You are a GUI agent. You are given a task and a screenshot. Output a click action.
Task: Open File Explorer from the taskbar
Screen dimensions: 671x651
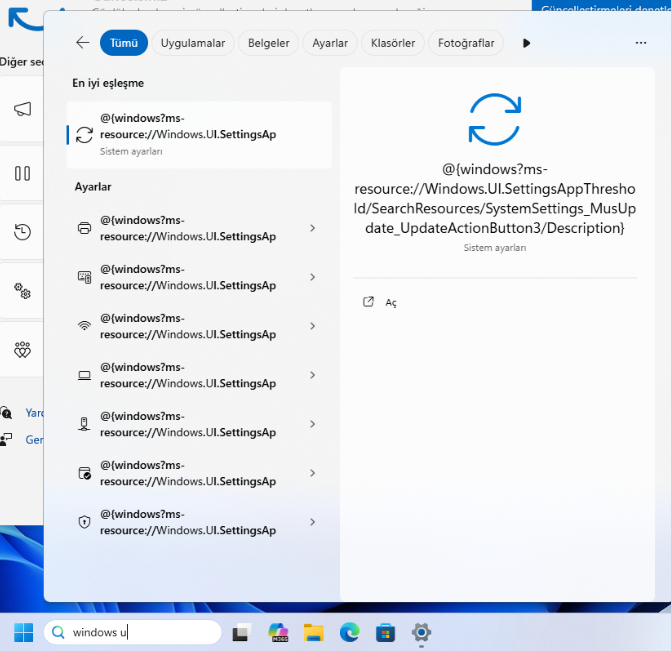click(314, 632)
